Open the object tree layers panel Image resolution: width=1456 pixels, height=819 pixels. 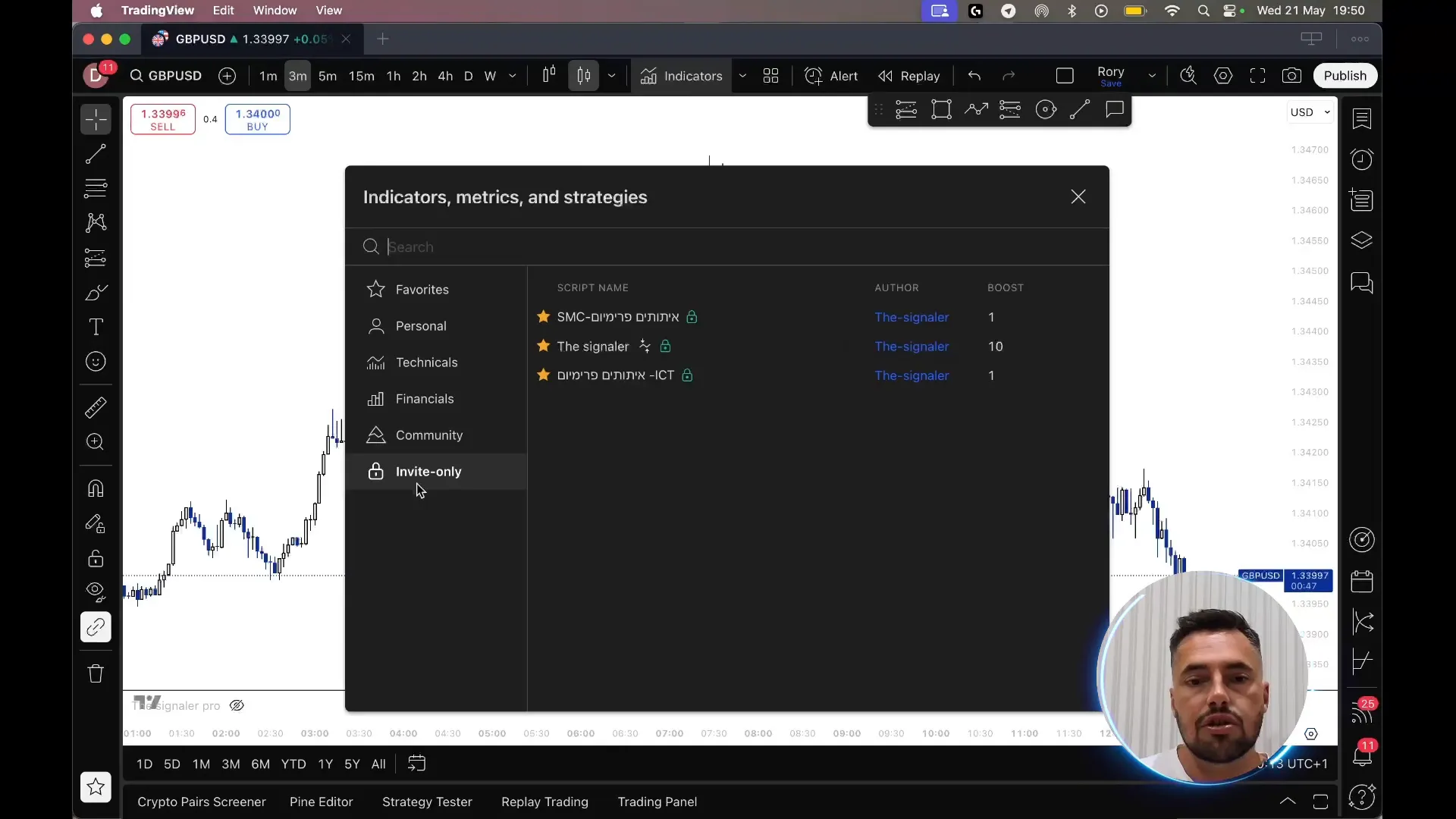click(x=1362, y=241)
